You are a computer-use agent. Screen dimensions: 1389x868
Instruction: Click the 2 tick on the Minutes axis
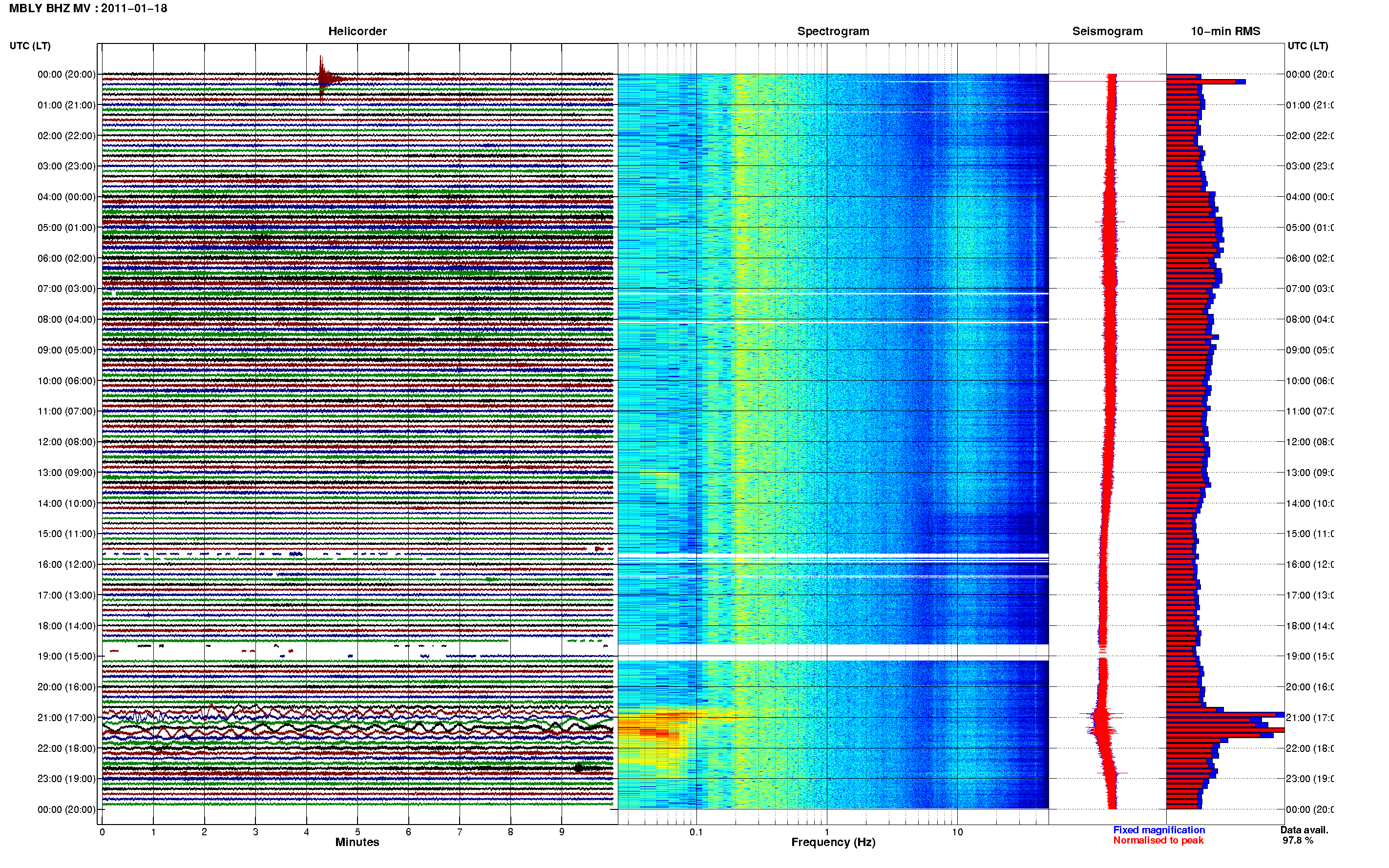click(x=205, y=832)
